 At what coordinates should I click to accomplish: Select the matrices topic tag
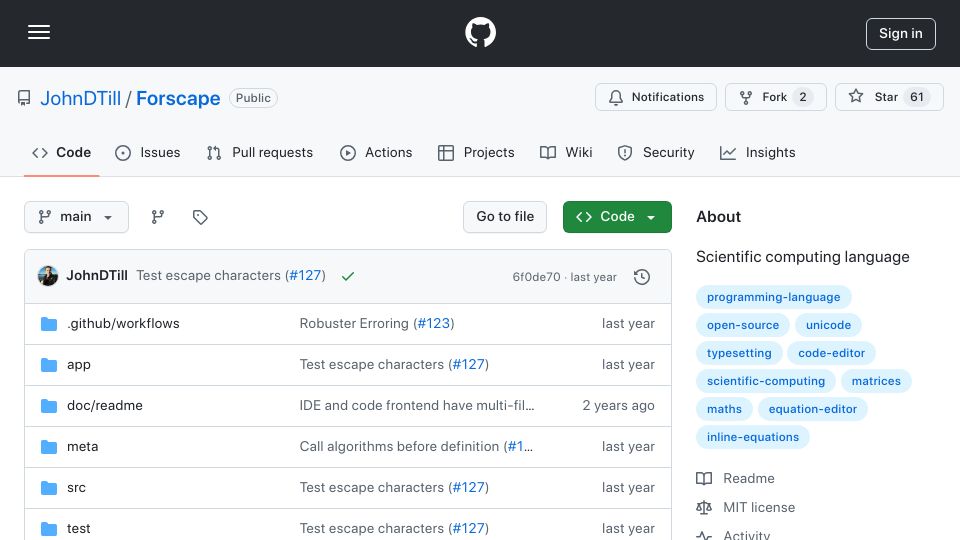tap(876, 381)
